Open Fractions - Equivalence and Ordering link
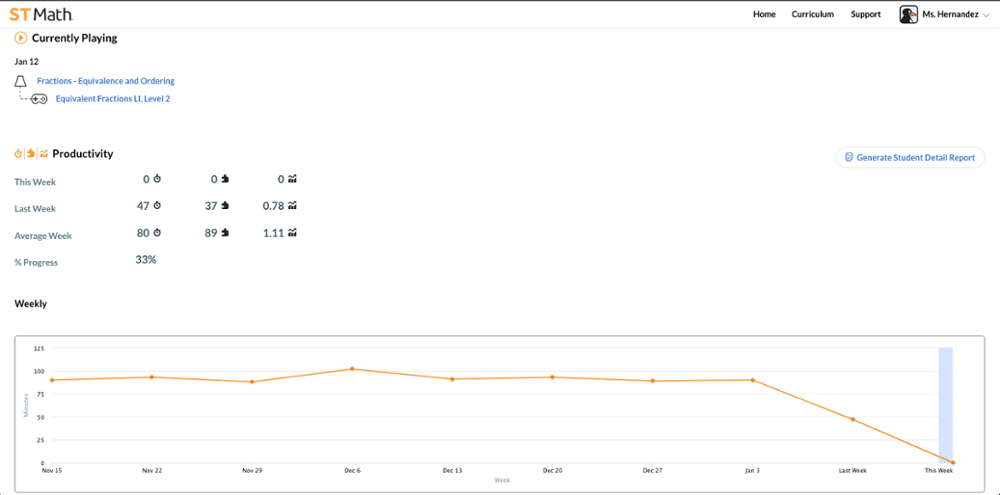The height and width of the screenshot is (495, 1000). pos(105,81)
